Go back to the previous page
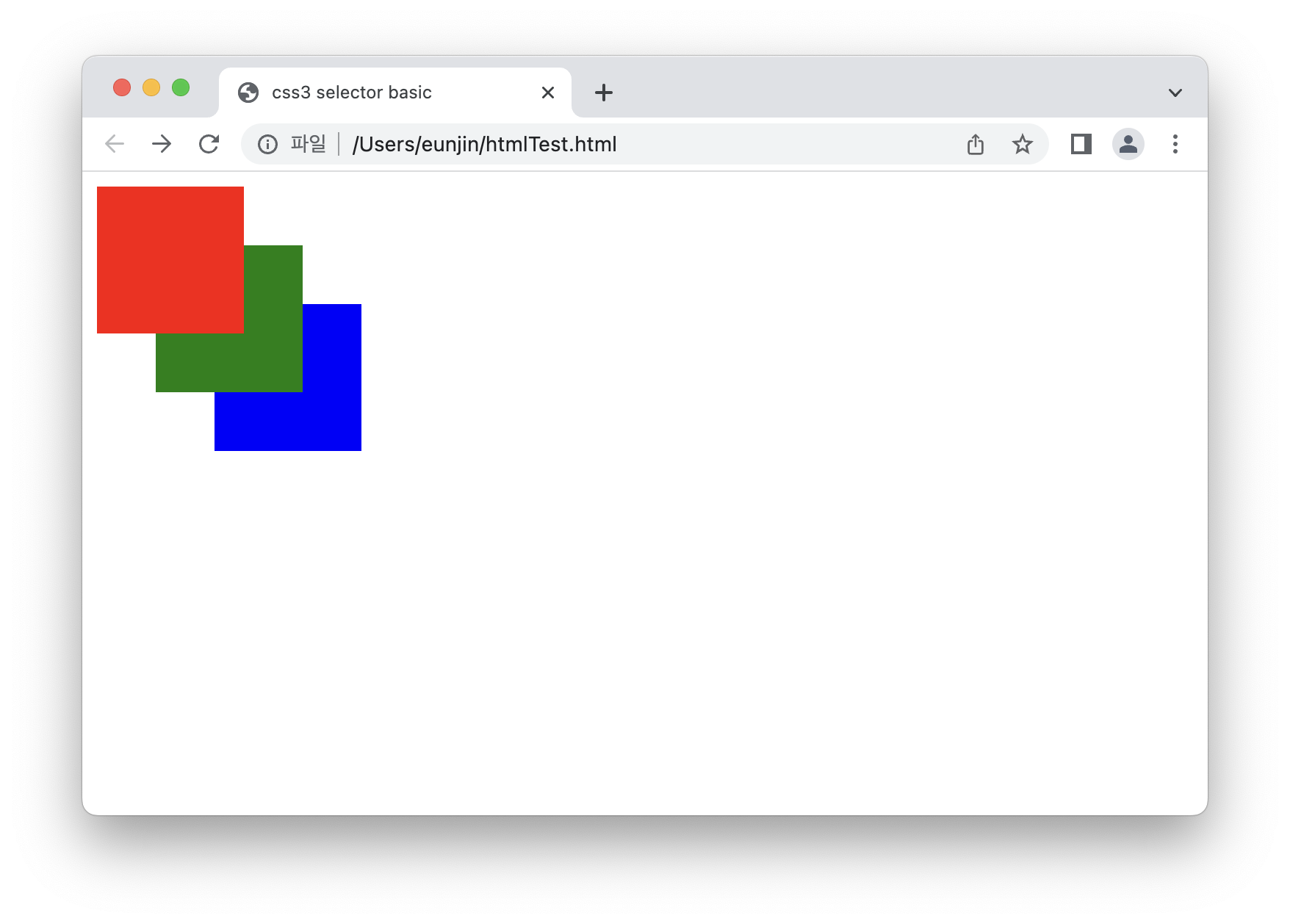The image size is (1290, 924). pos(115,144)
